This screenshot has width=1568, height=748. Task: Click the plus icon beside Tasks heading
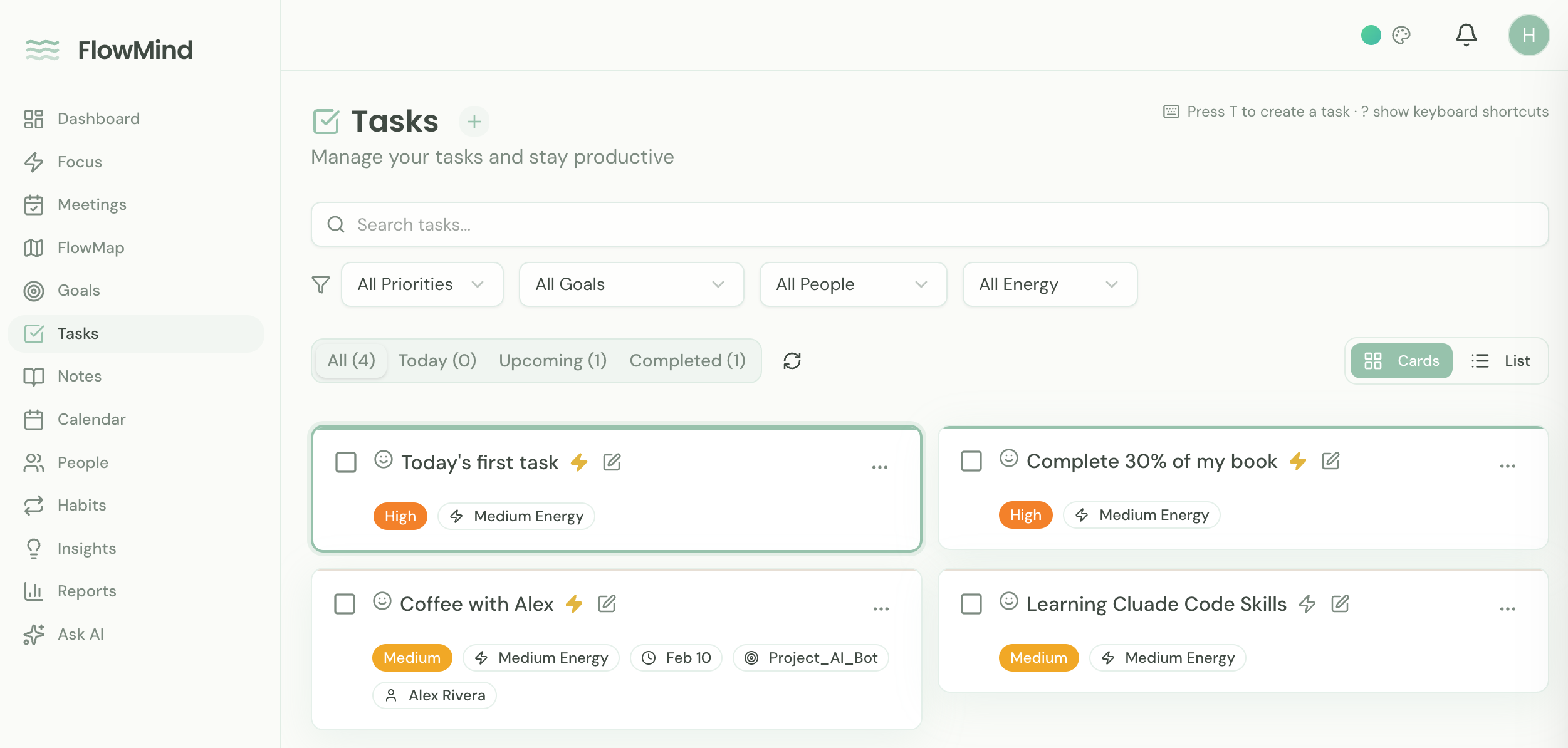pos(474,121)
